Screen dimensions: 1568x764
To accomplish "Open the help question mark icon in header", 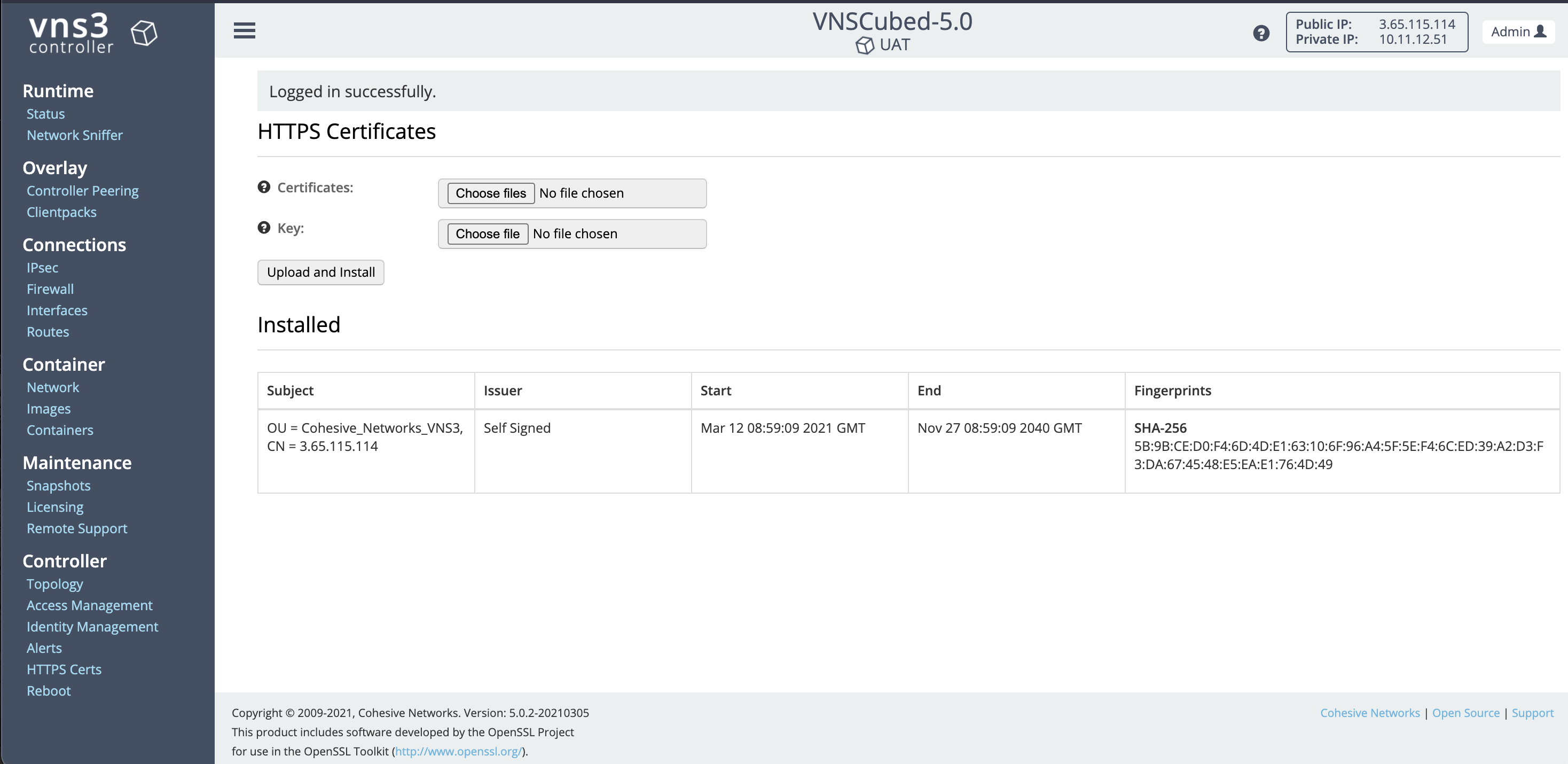I will point(1260,33).
